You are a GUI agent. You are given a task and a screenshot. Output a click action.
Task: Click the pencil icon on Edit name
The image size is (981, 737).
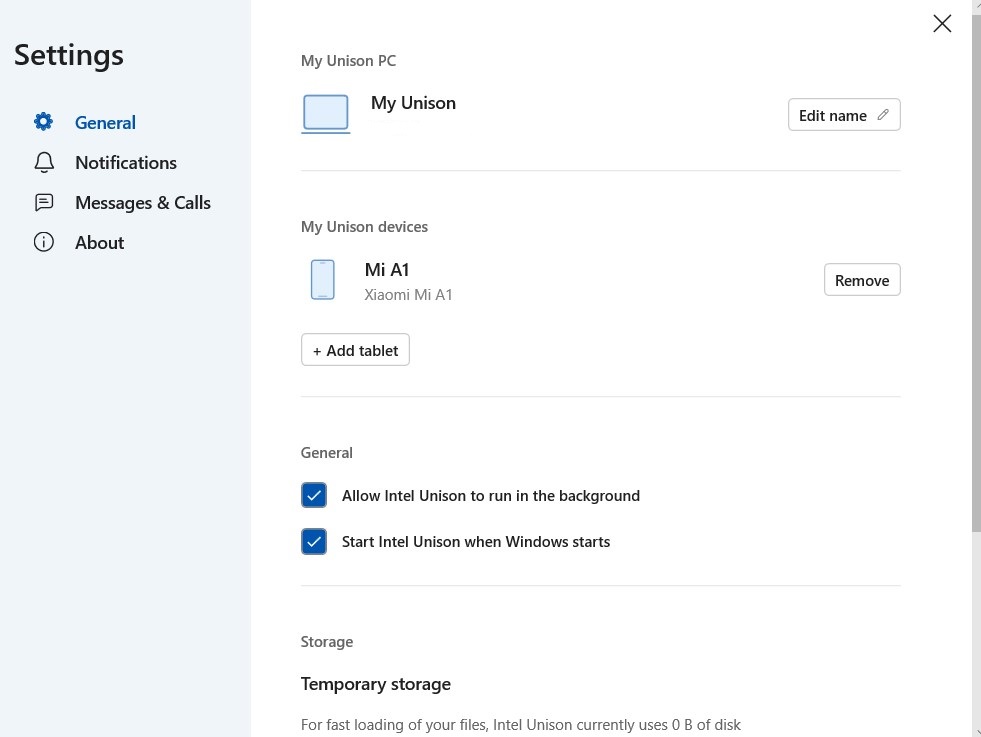(x=883, y=115)
